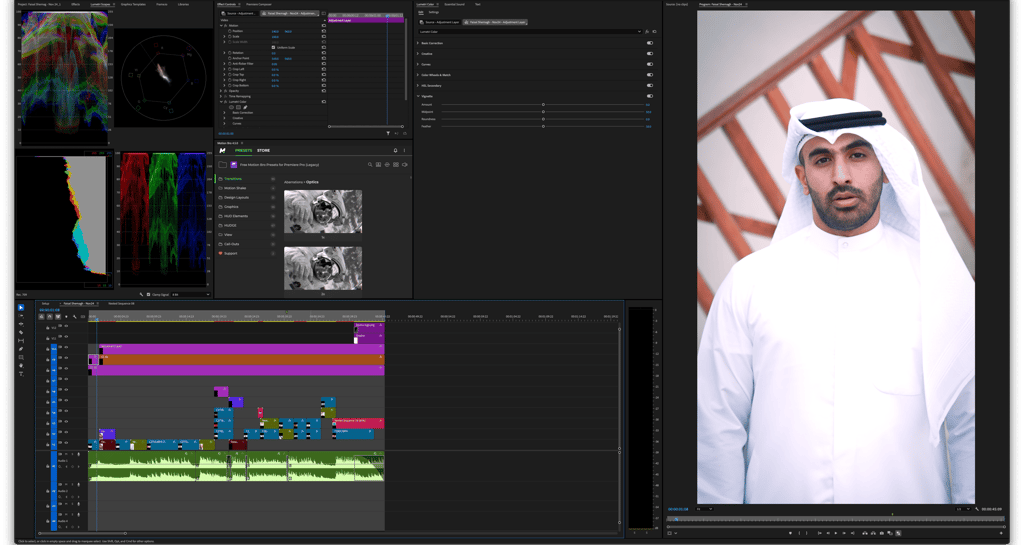Screen dimensions: 1024x545
Task: Select the Type tool
Action: click(21, 374)
